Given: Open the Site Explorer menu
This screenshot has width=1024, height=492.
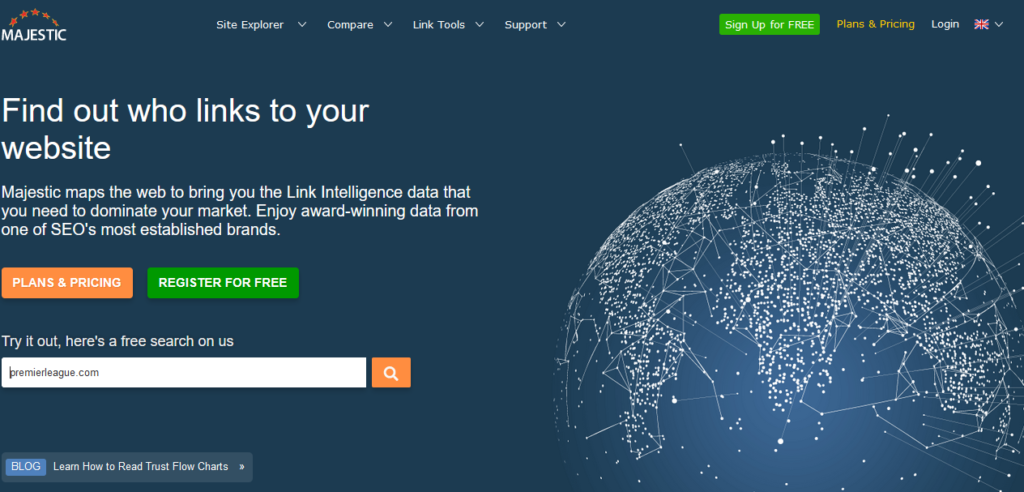Looking at the screenshot, I should click(250, 25).
